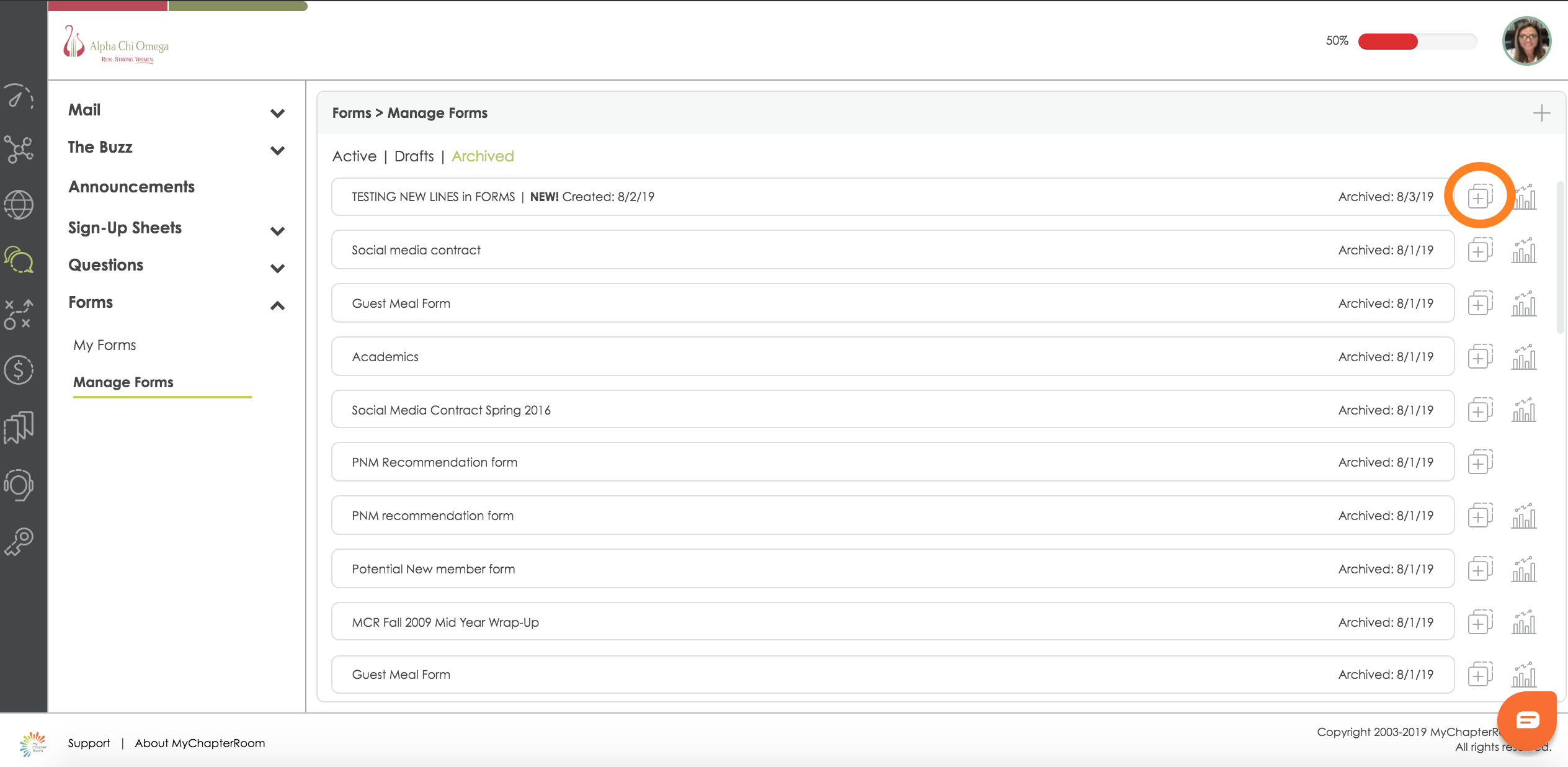Viewport: 1568px width, 767px height.
Task: Click the key icon in sidebar
Action: (19, 542)
